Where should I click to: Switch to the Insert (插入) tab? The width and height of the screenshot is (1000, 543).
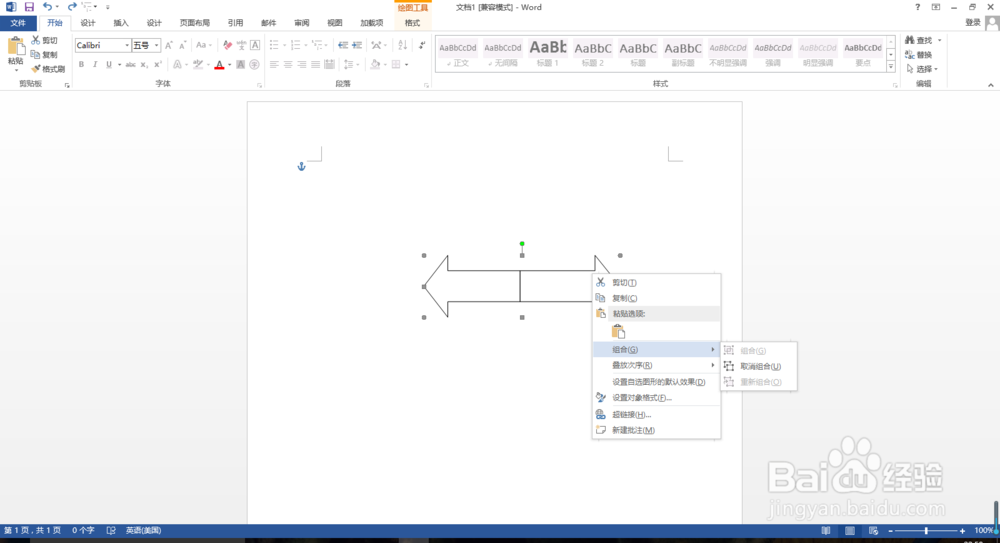pos(121,23)
